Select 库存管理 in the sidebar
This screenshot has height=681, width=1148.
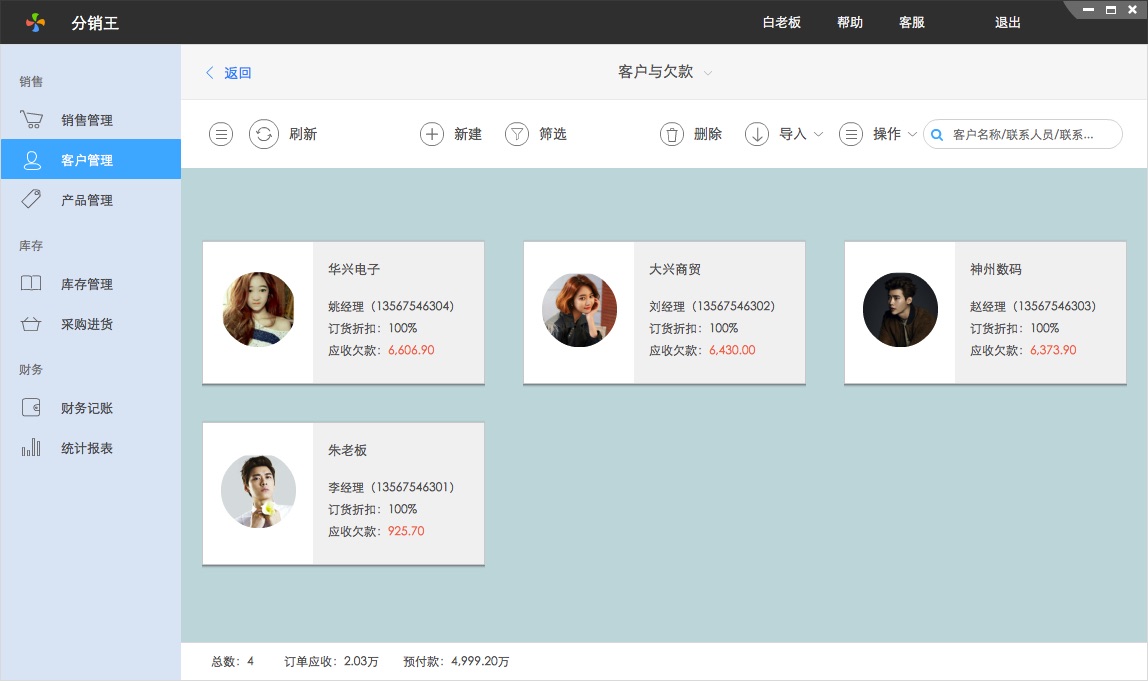(87, 284)
